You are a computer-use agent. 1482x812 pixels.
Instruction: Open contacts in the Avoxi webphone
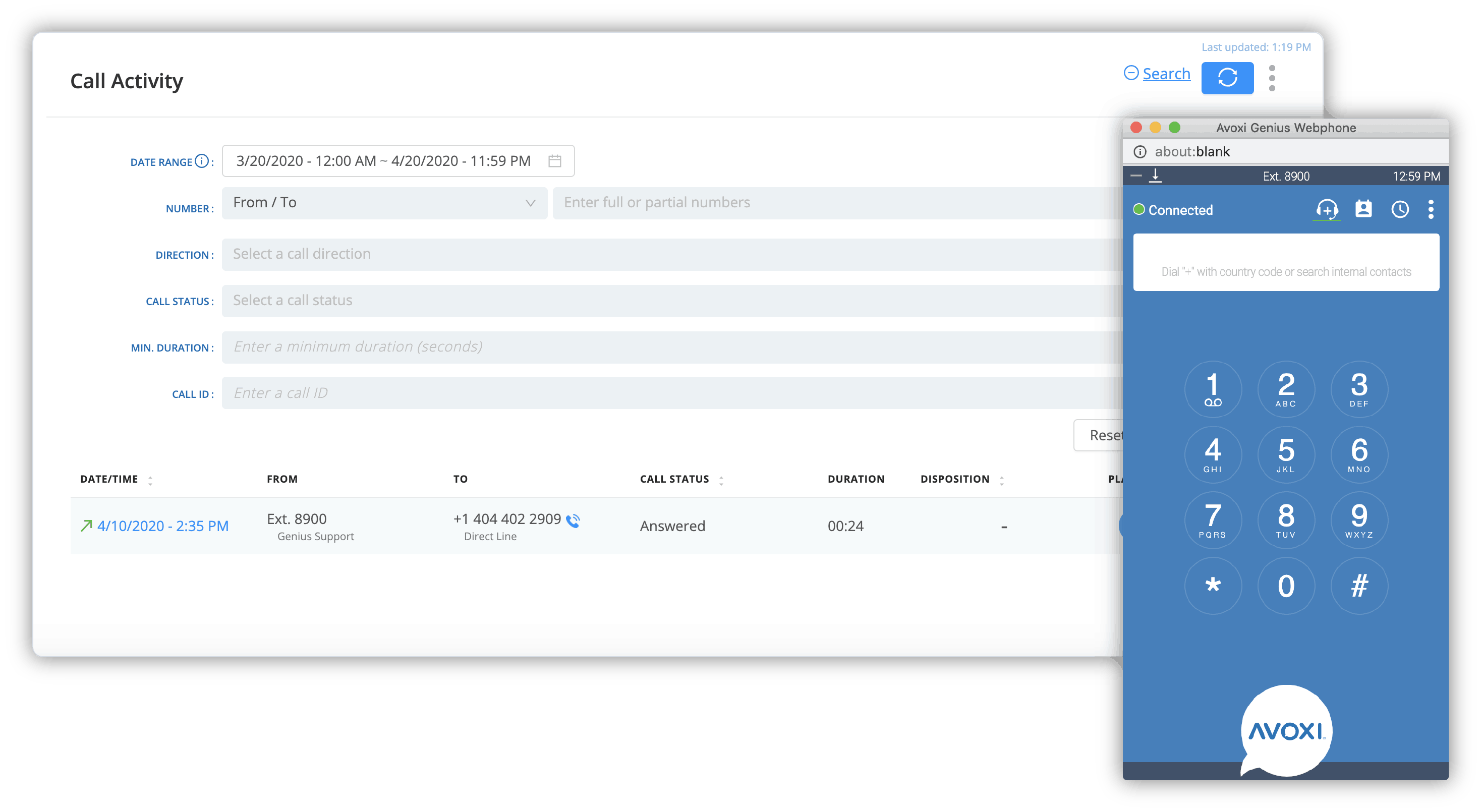tap(1364, 209)
